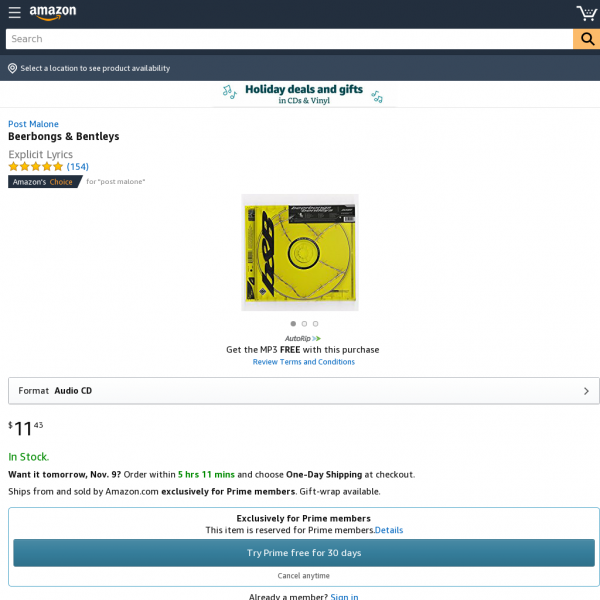Click the Amazon's Choice badge
The width and height of the screenshot is (600, 600).
(45, 182)
